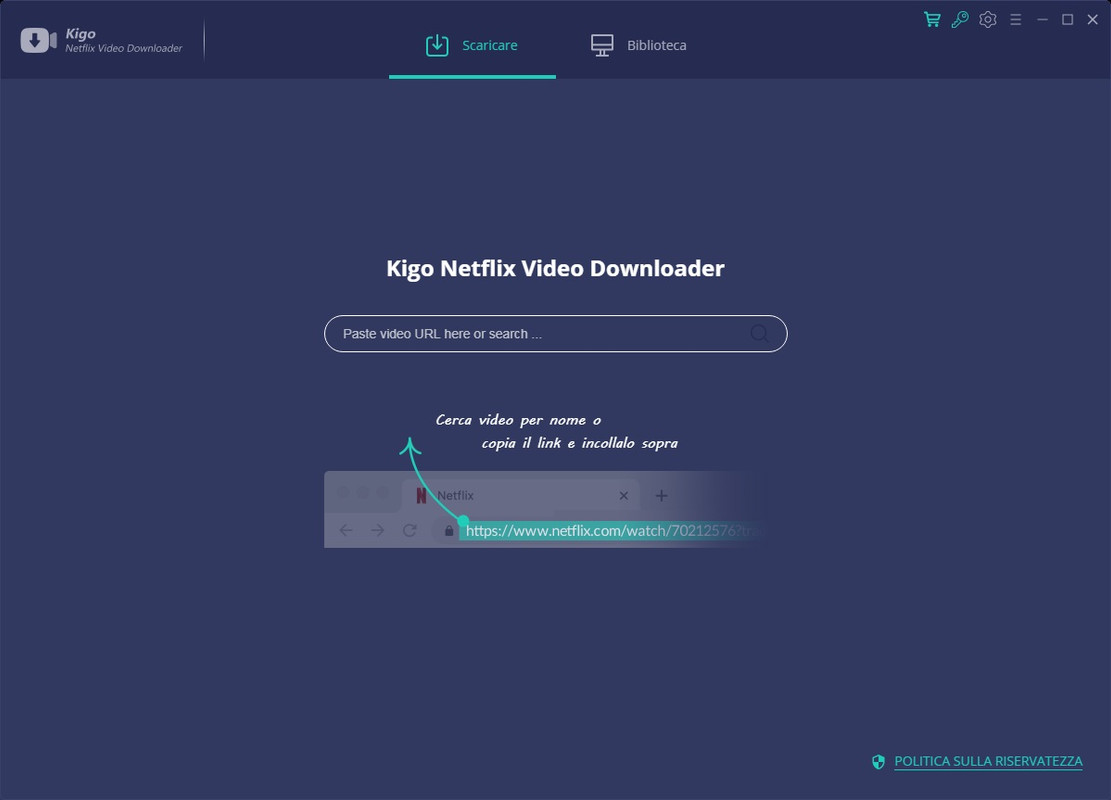Screen dimensions: 1111x800
Task: Switch to the Biblioteca tab
Action: (638, 45)
